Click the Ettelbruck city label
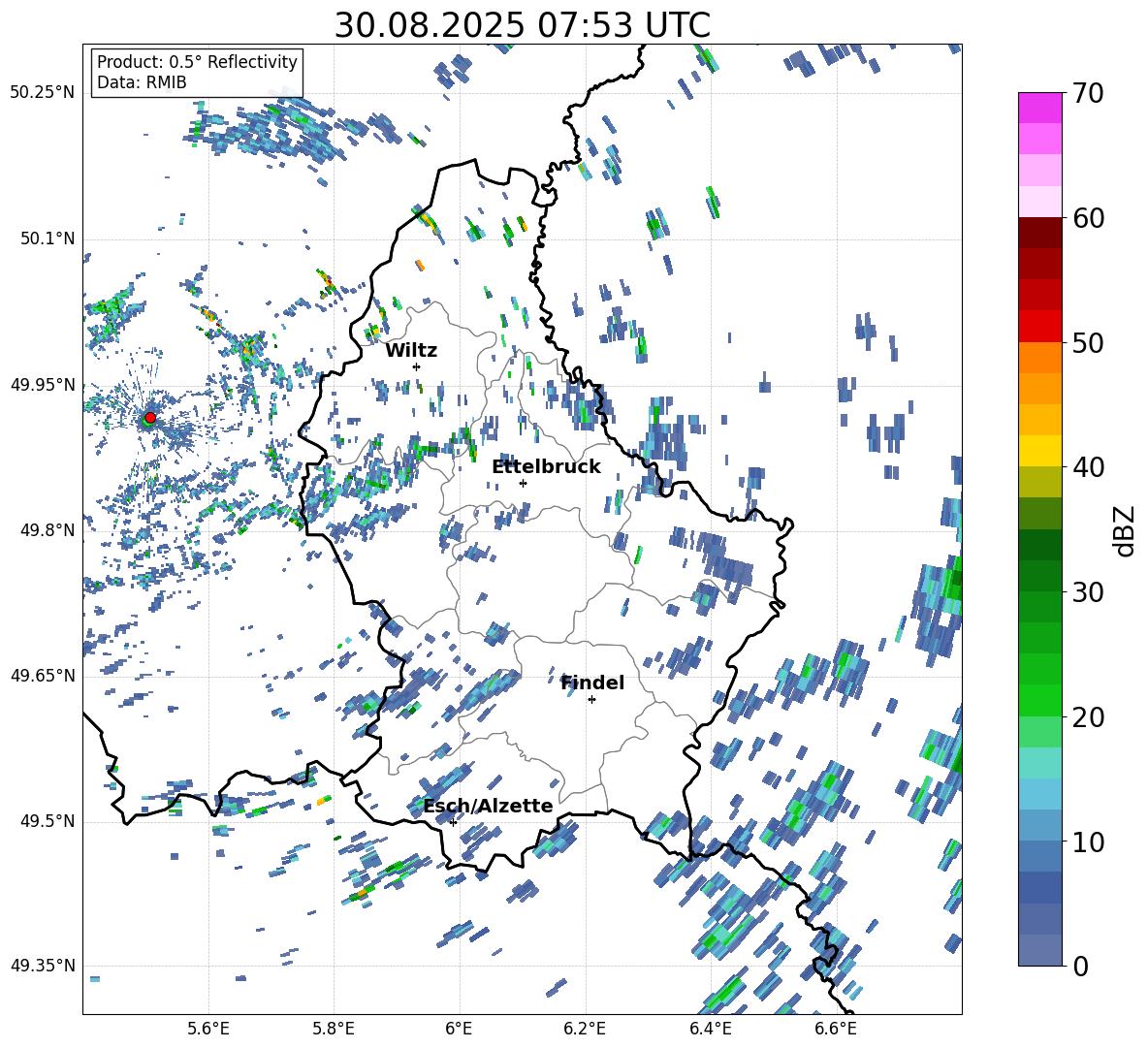1148x1048 pixels. click(x=546, y=467)
